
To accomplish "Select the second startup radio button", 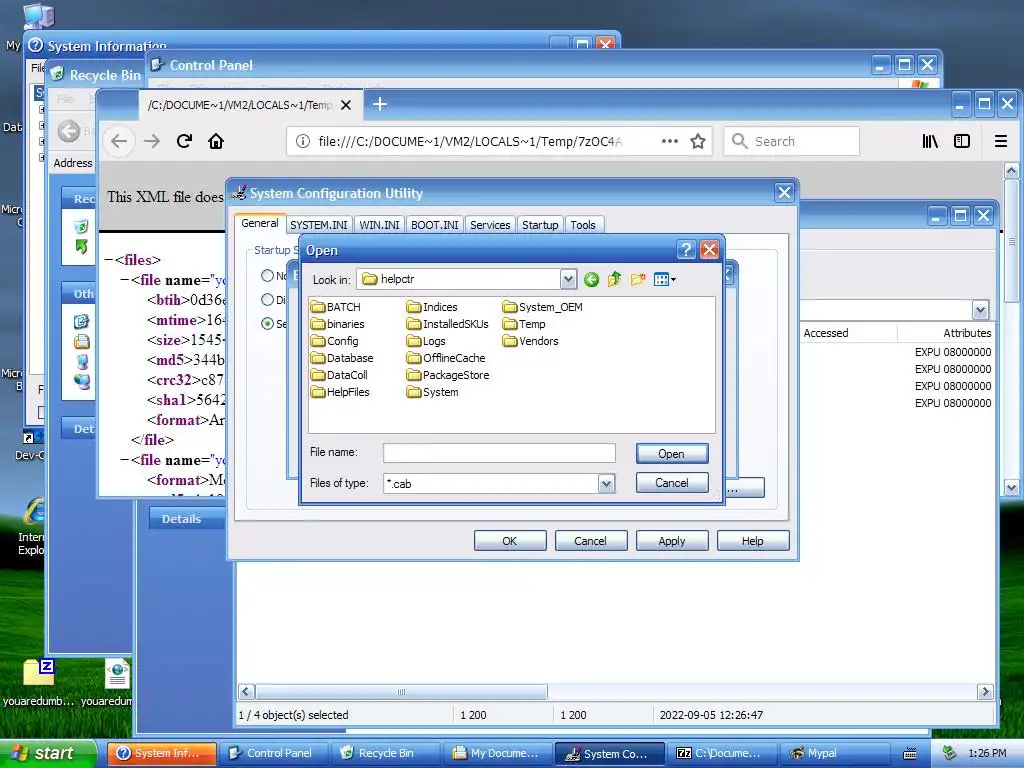I will [x=267, y=300].
